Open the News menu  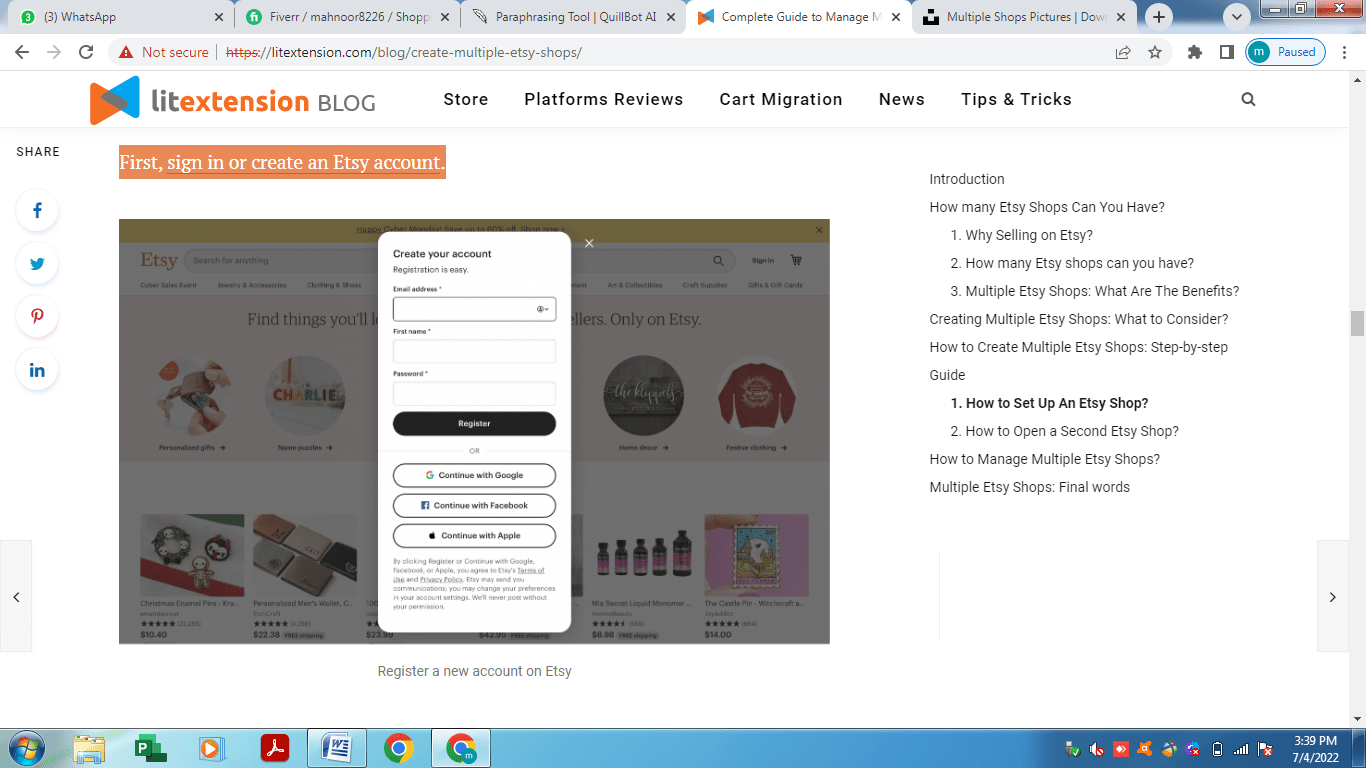(x=902, y=99)
